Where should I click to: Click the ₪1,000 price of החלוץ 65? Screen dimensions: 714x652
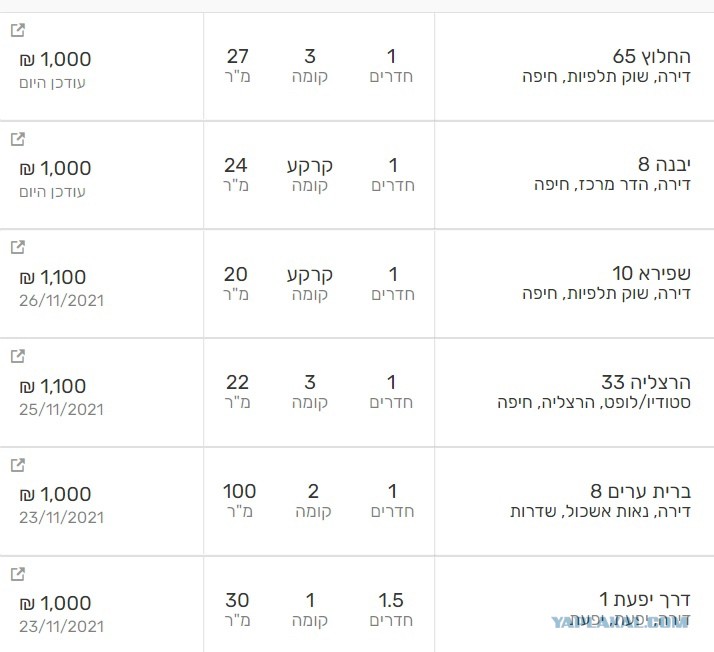(55, 59)
